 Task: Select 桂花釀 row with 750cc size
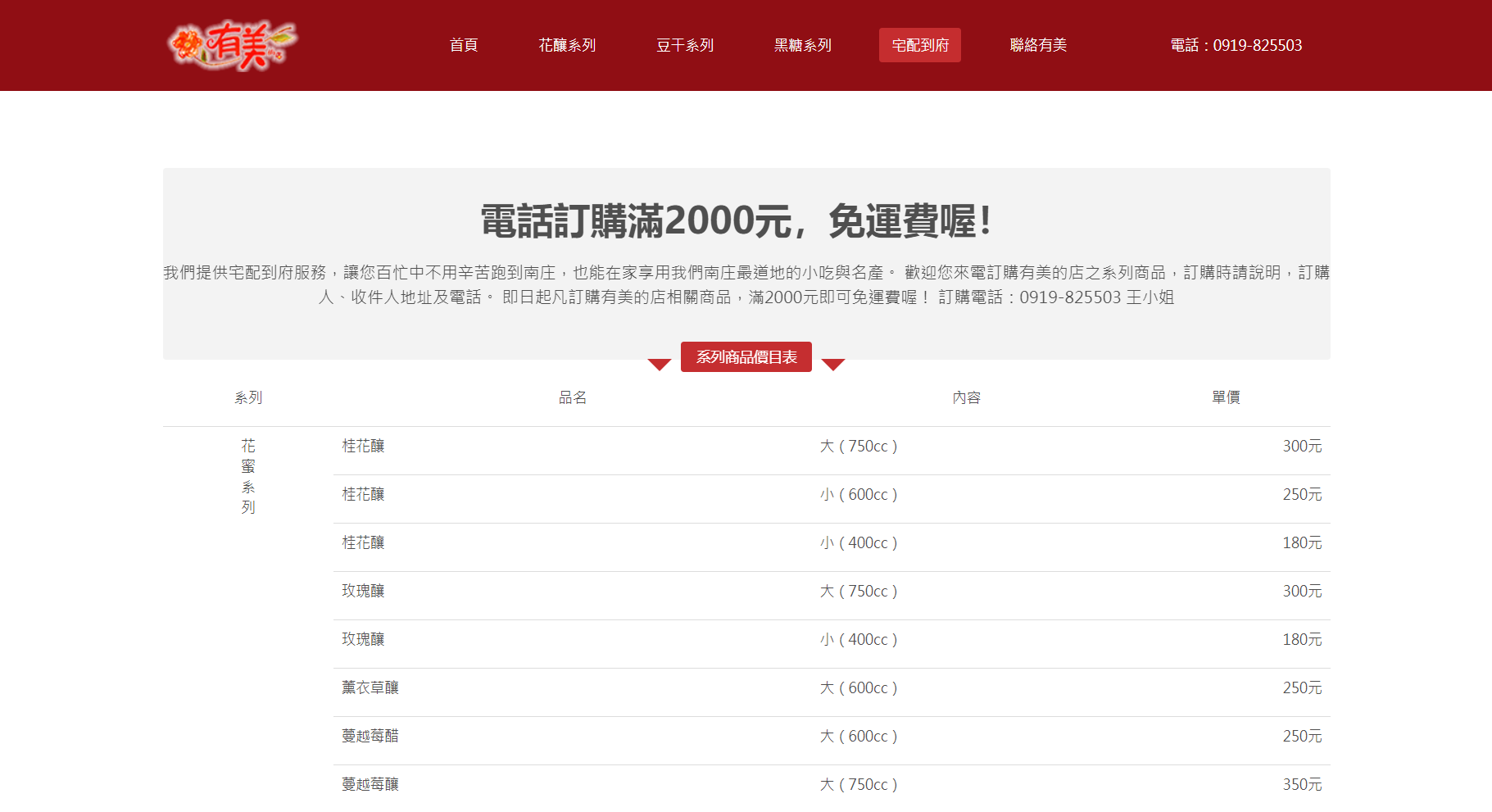(x=363, y=447)
